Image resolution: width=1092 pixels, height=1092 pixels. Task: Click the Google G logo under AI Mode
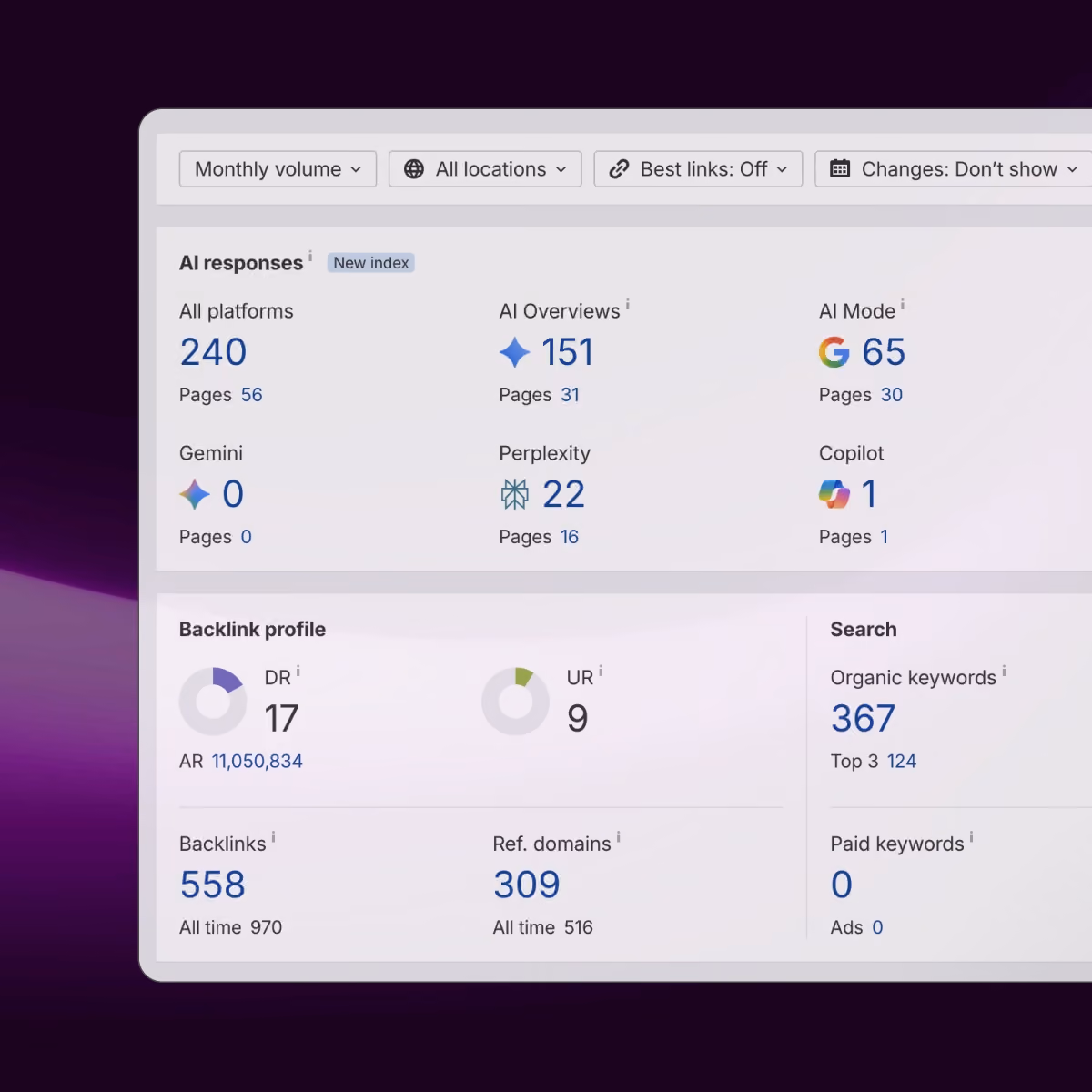834,352
